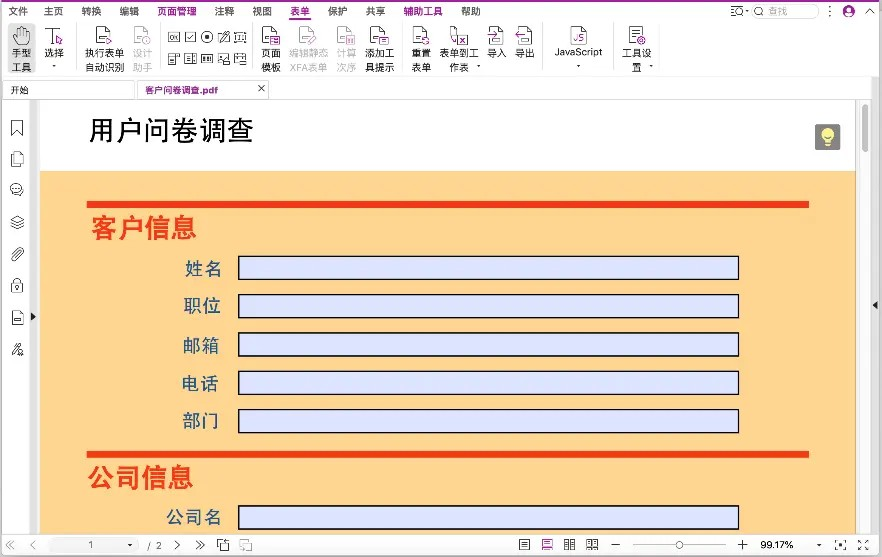Add an image field form element

224,59
